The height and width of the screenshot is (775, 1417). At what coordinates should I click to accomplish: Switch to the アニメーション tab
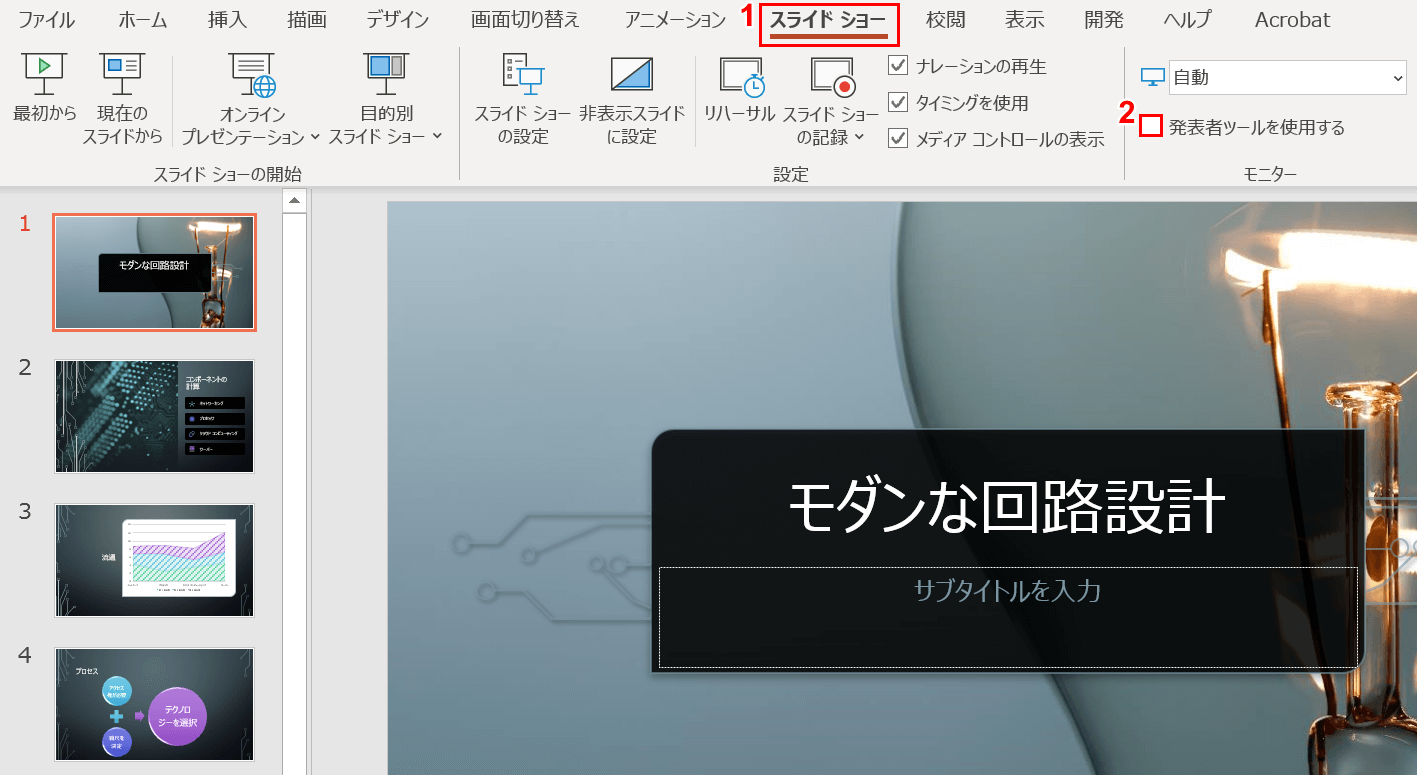click(675, 20)
